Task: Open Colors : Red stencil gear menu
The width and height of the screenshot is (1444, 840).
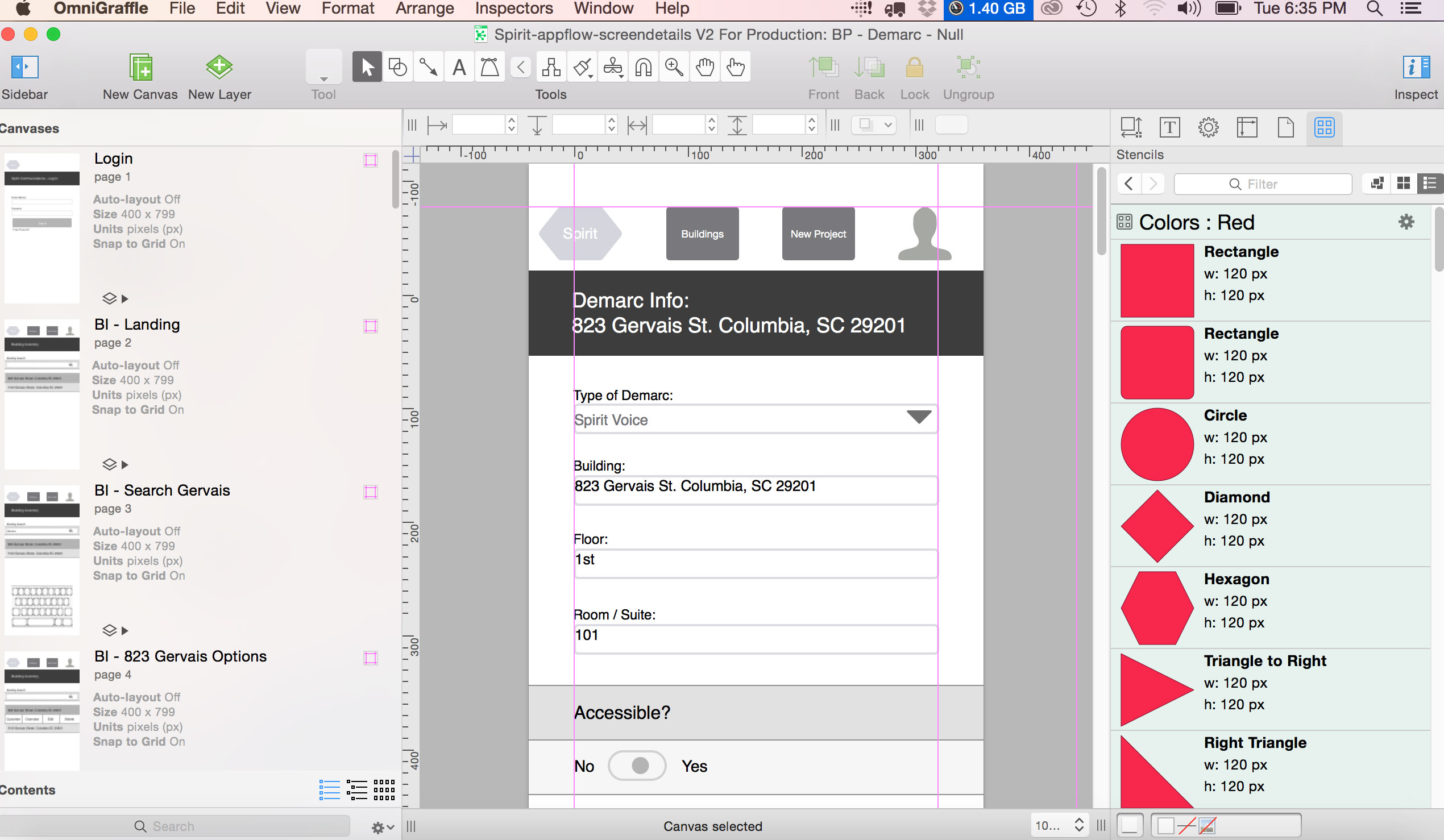Action: click(x=1406, y=222)
